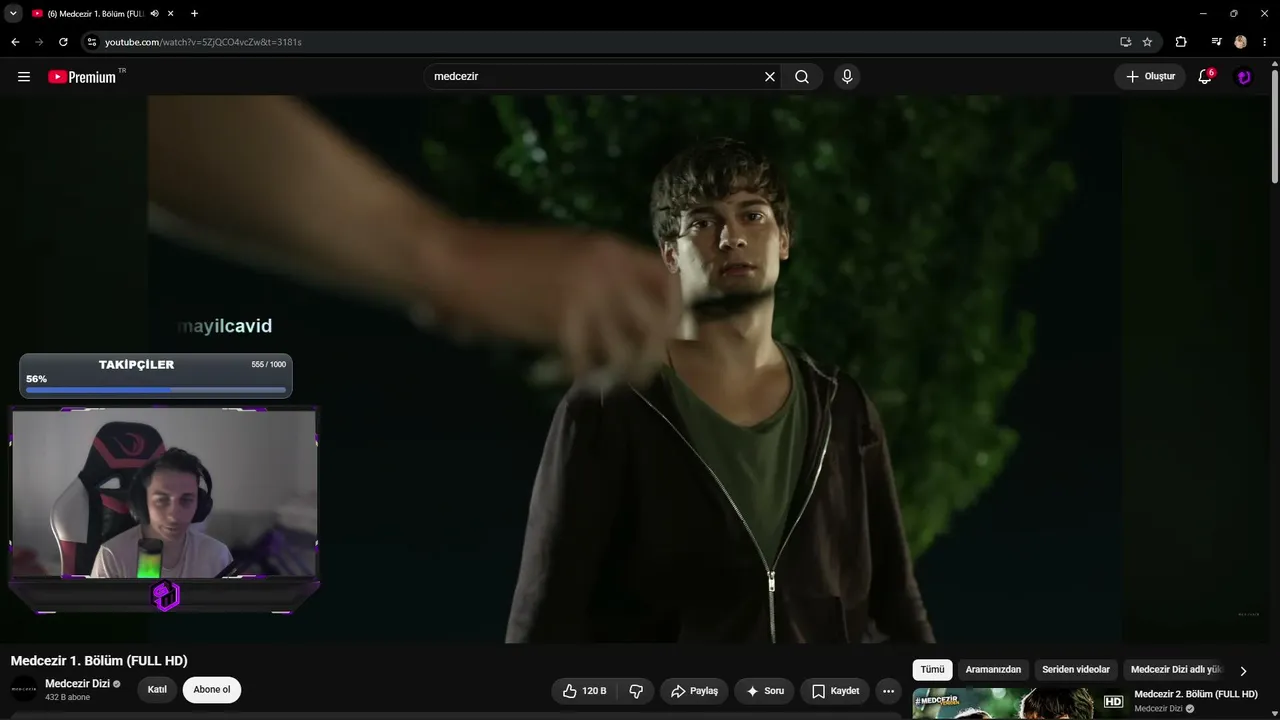Open site information icon in the address bar
Image resolution: width=1280 pixels, height=720 pixels.
tap(92, 42)
